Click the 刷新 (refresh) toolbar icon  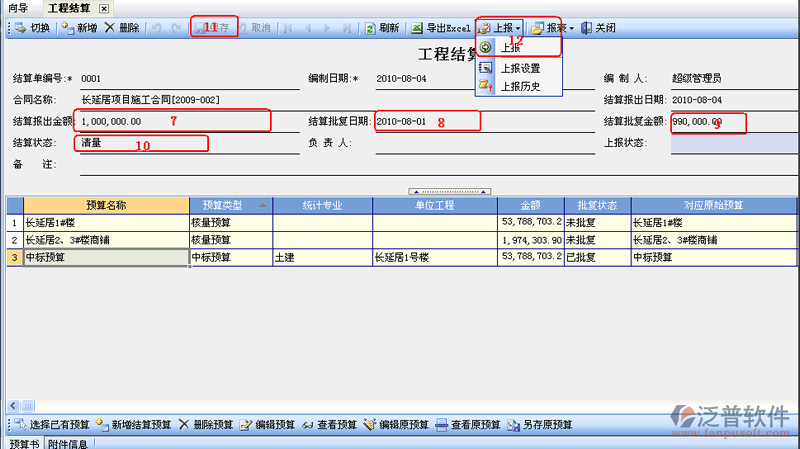click(370, 28)
